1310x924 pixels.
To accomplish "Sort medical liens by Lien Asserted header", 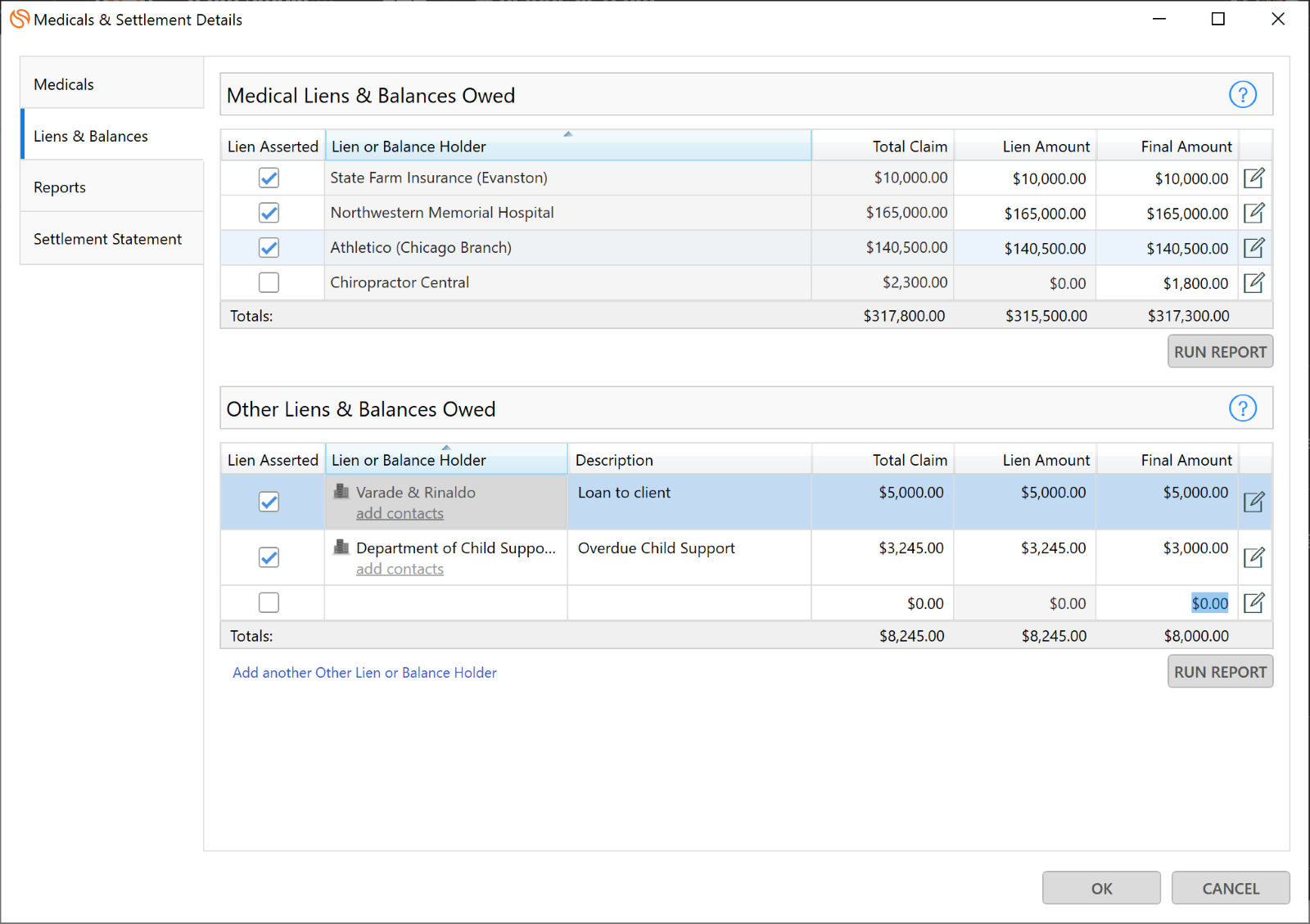I will click(273, 146).
